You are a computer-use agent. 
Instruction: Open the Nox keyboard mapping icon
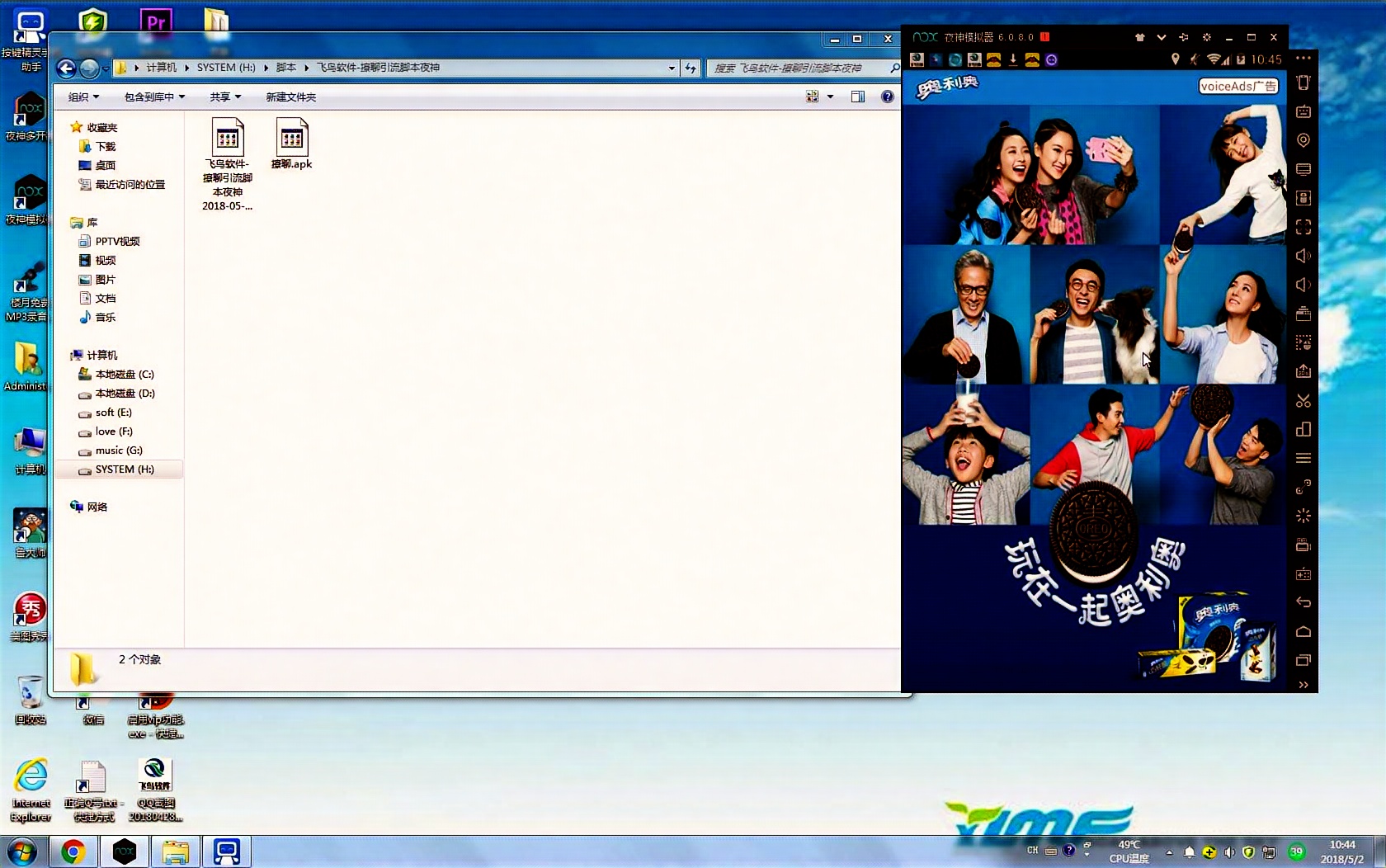(1303, 111)
